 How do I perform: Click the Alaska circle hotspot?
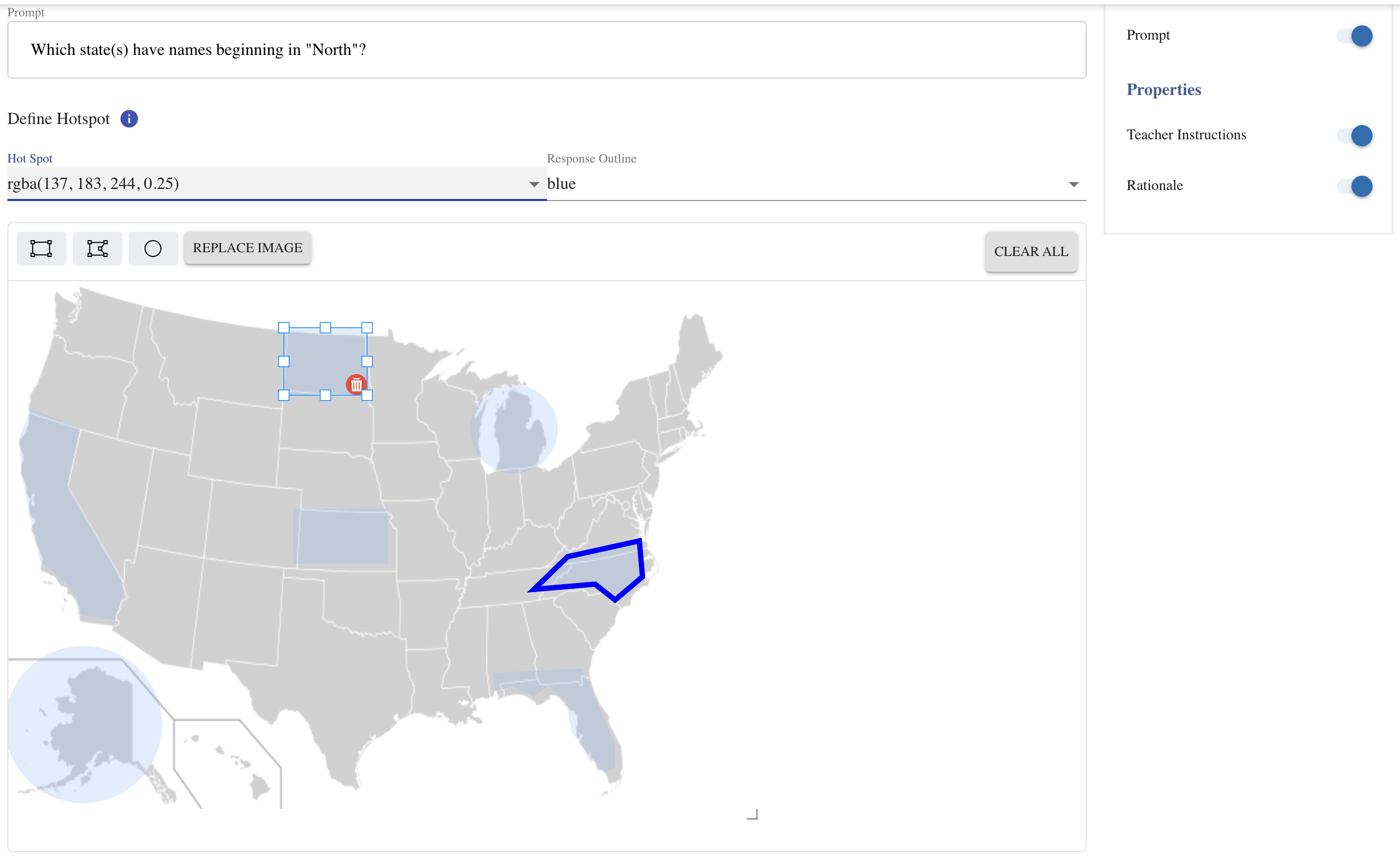[x=84, y=724]
